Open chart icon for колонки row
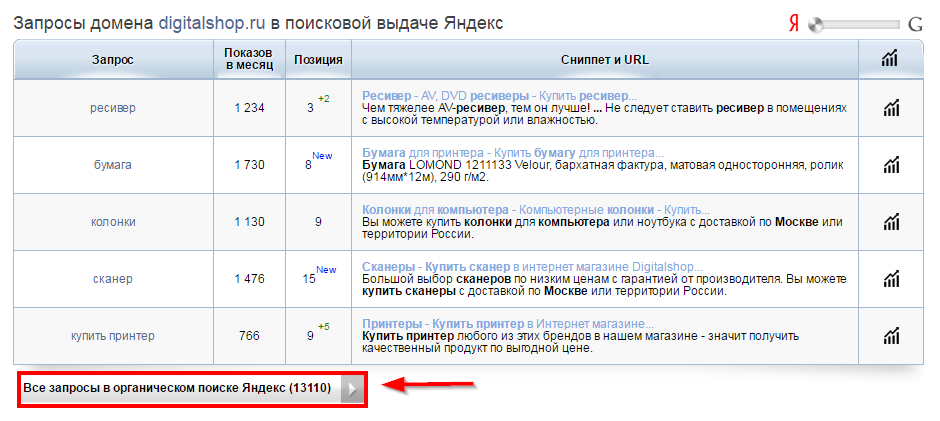The height and width of the screenshot is (421, 940). tap(890, 221)
